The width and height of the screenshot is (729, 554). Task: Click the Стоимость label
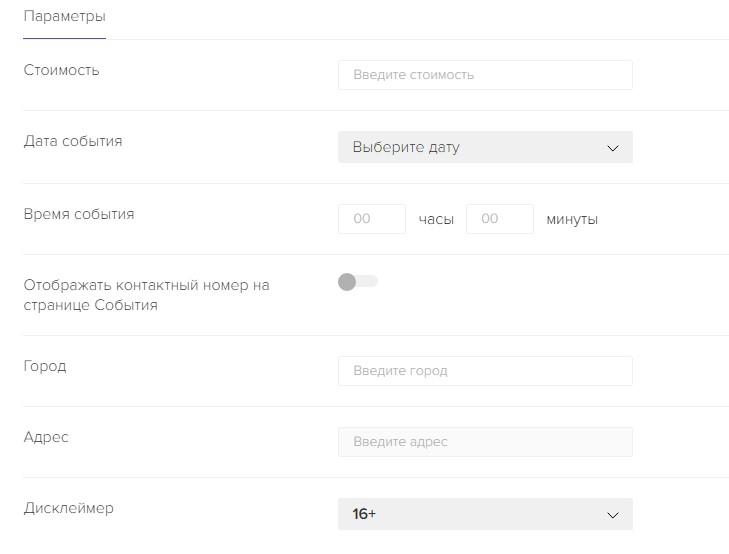point(62,70)
